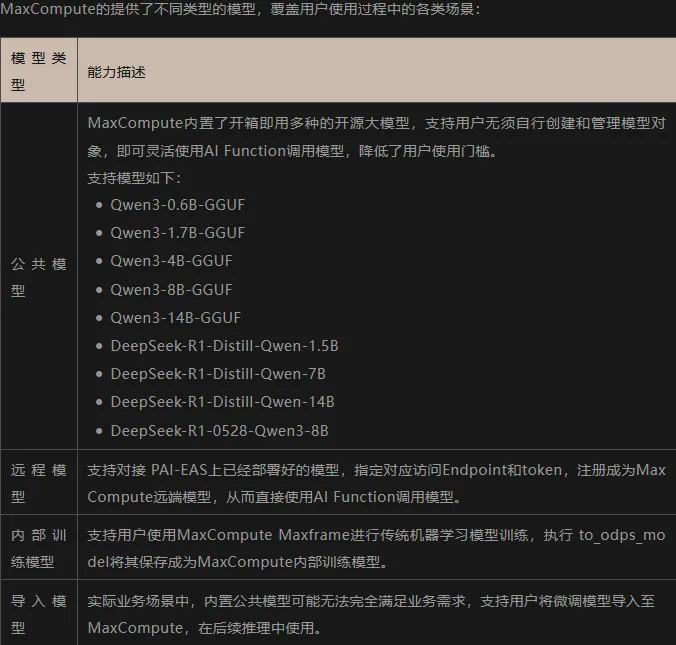Select list item Qwen3-0.6B-GGUF
The width and height of the screenshot is (676, 645).
(x=177, y=205)
